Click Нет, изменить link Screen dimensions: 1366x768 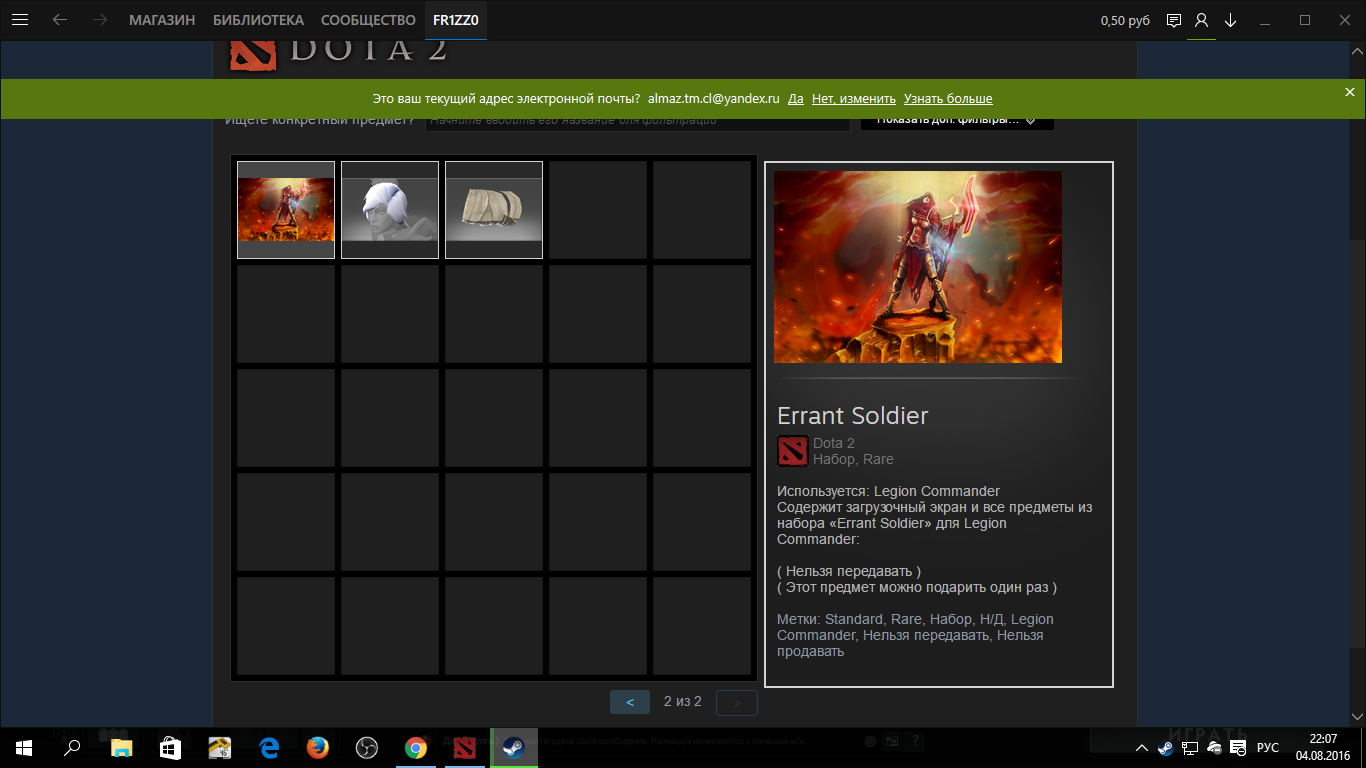(x=854, y=98)
